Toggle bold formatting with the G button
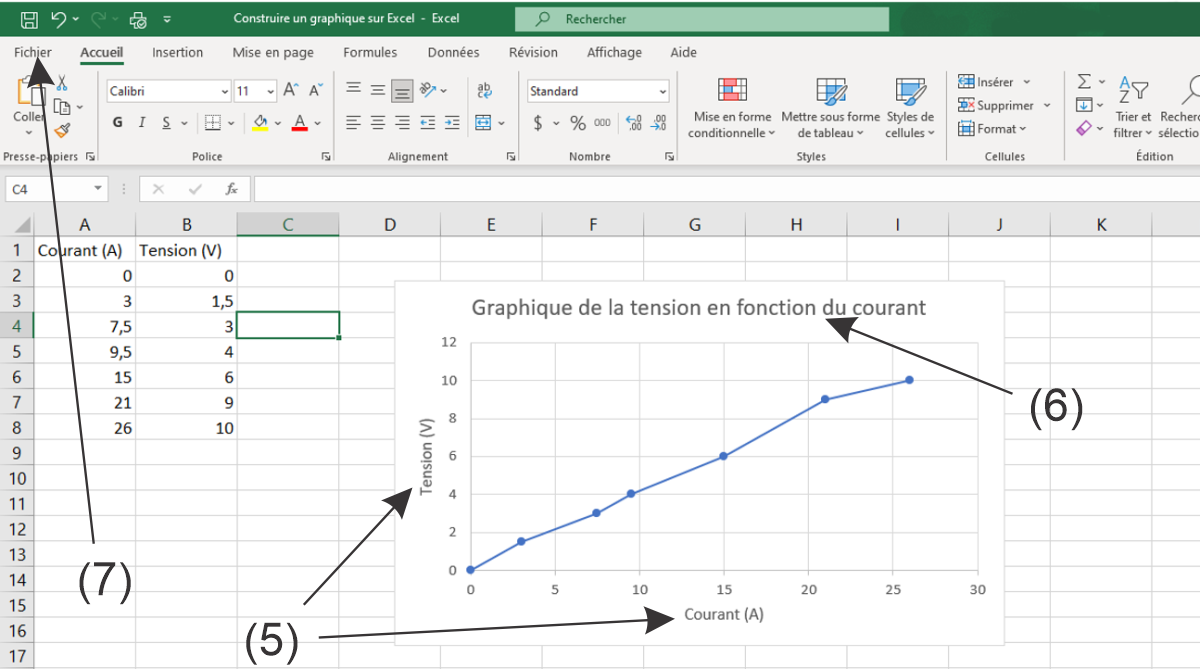 [118, 123]
